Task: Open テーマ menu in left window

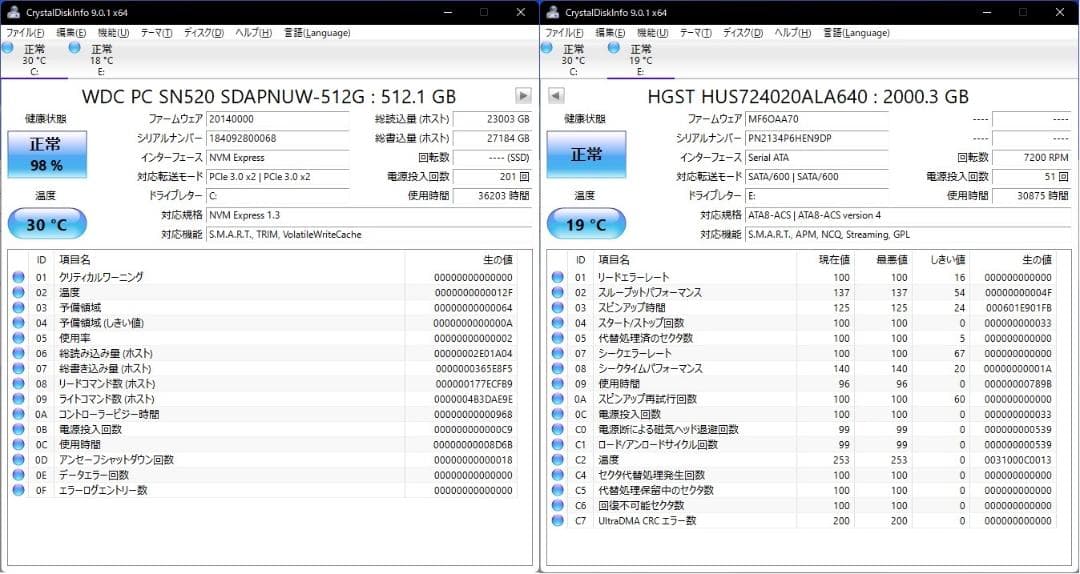Action: [156, 32]
